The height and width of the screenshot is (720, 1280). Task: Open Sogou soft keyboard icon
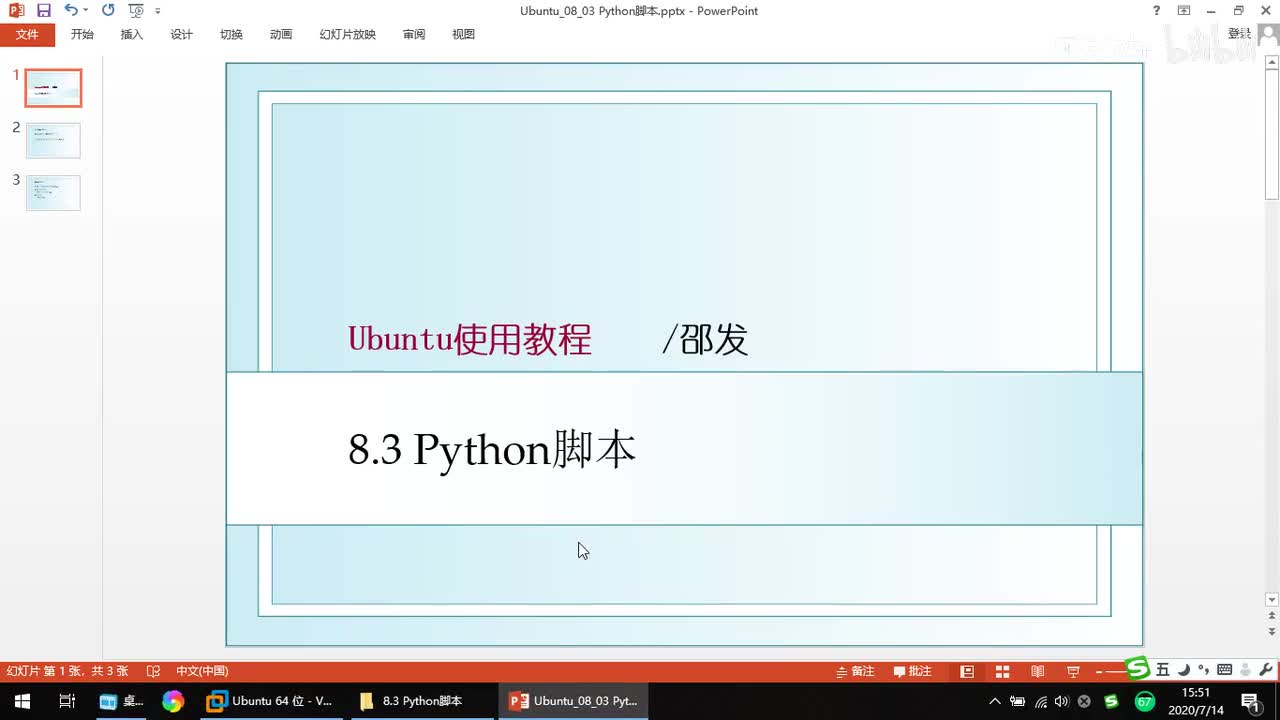coord(1224,669)
